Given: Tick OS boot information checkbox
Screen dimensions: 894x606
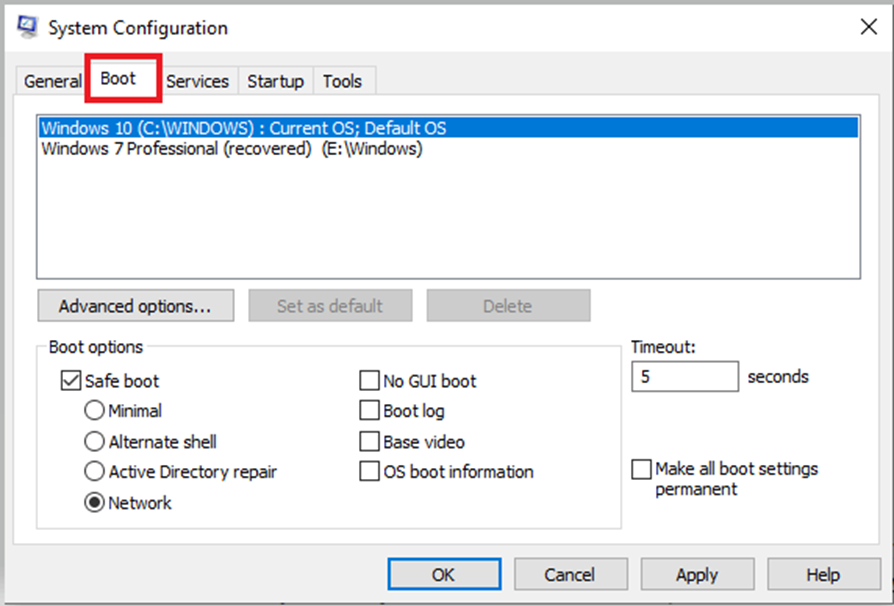Looking at the screenshot, I should pyautogui.click(x=370, y=472).
